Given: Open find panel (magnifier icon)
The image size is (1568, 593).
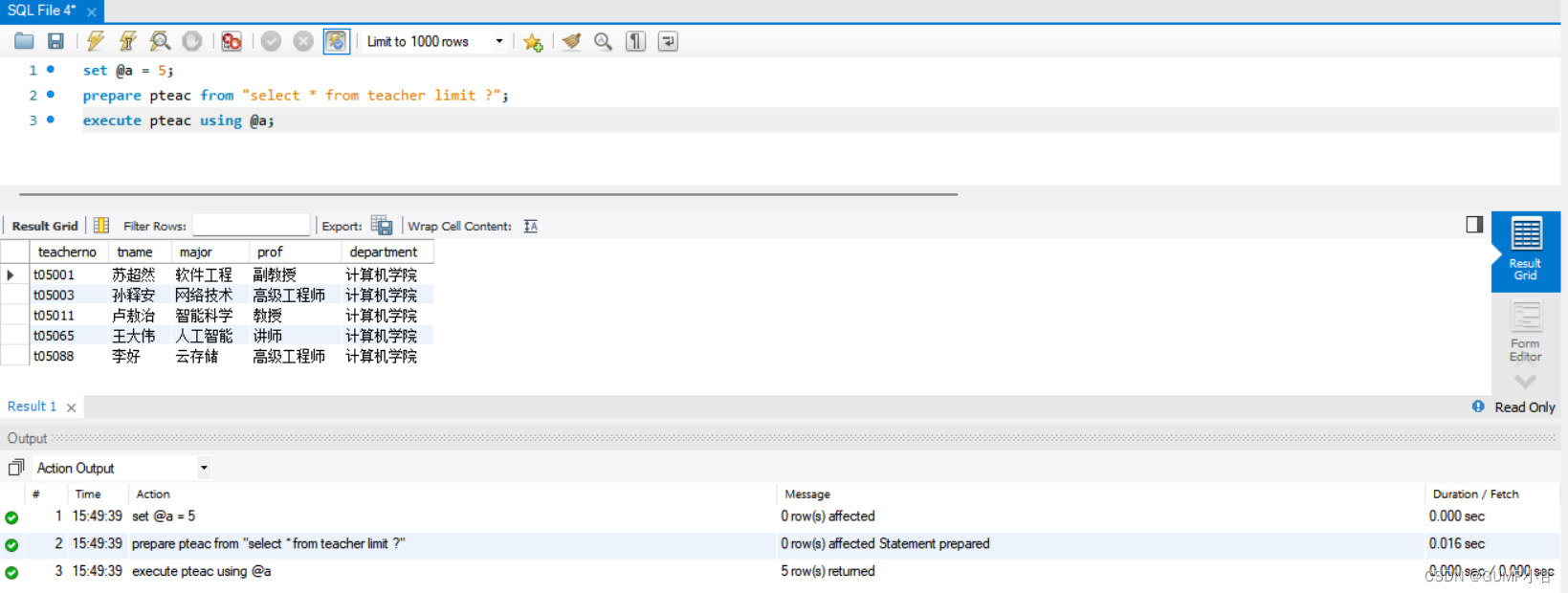Looking at the screenshot, I should point(603,41).
